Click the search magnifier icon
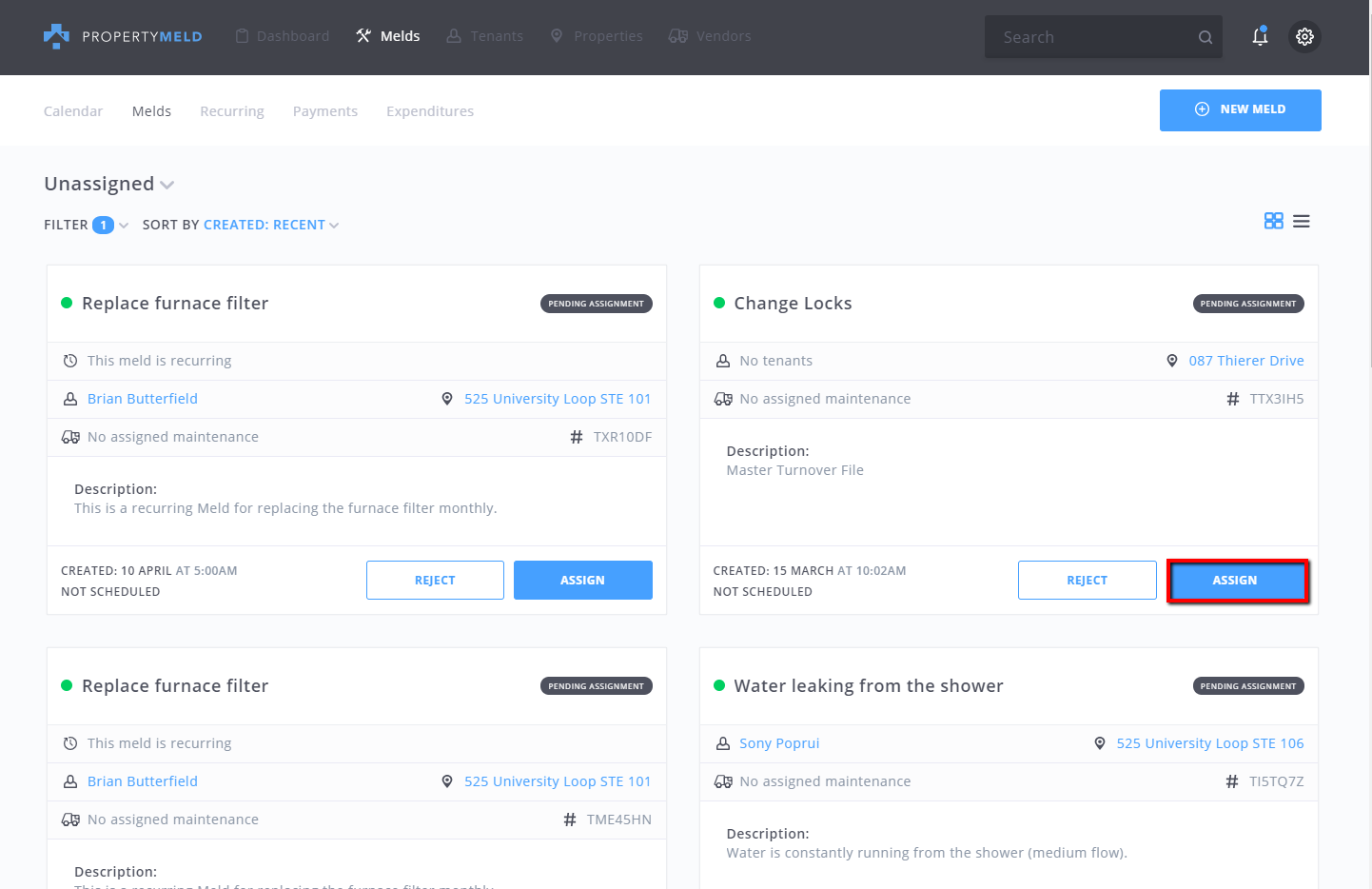The image size is (1372, 889). click(x=1205, y=37)
